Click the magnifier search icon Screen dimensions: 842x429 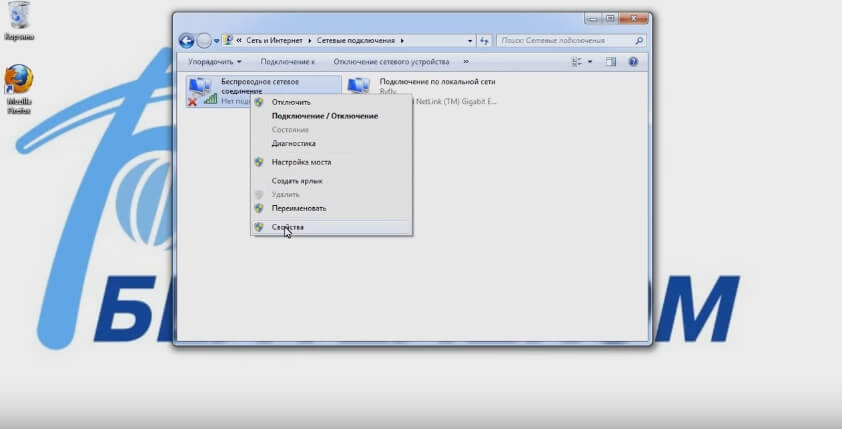click(x=639, y=40)
